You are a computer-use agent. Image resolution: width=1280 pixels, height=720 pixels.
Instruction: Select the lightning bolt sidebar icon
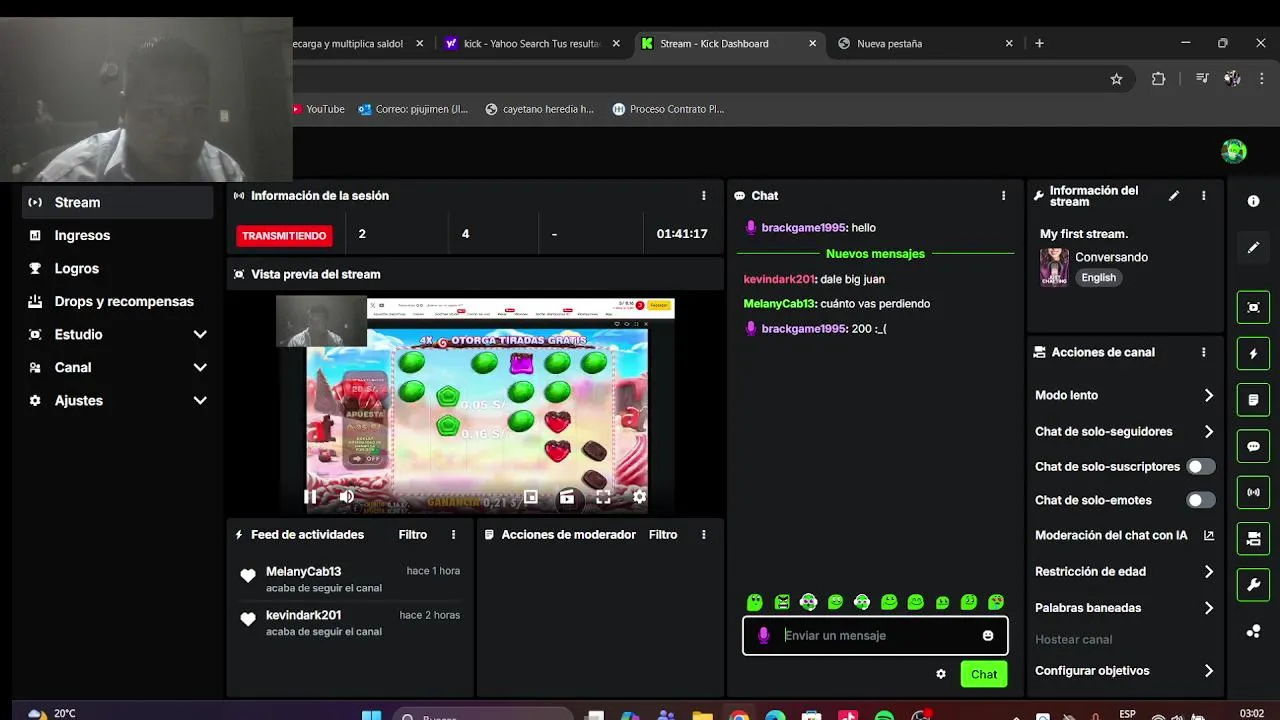coord(1254,354)
